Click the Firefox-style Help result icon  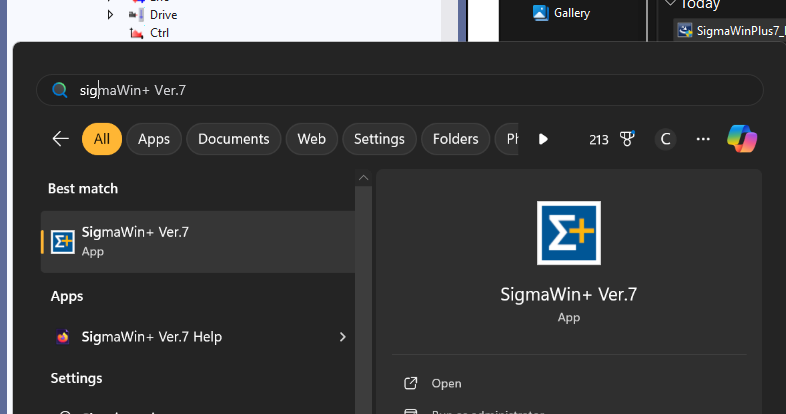click(x=63, y=337)
